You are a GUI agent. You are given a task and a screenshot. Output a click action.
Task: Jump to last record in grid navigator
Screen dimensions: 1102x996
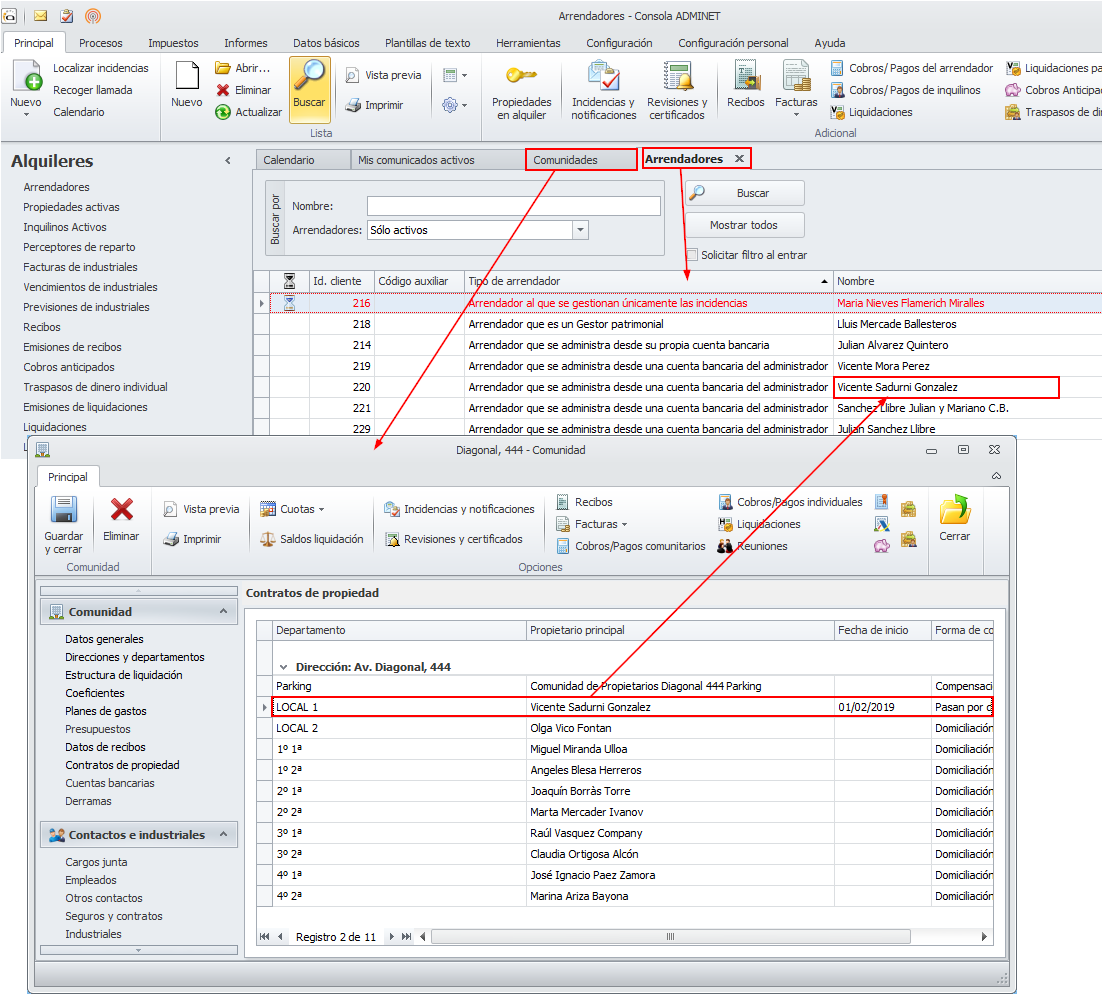click(x=406, y=937)
